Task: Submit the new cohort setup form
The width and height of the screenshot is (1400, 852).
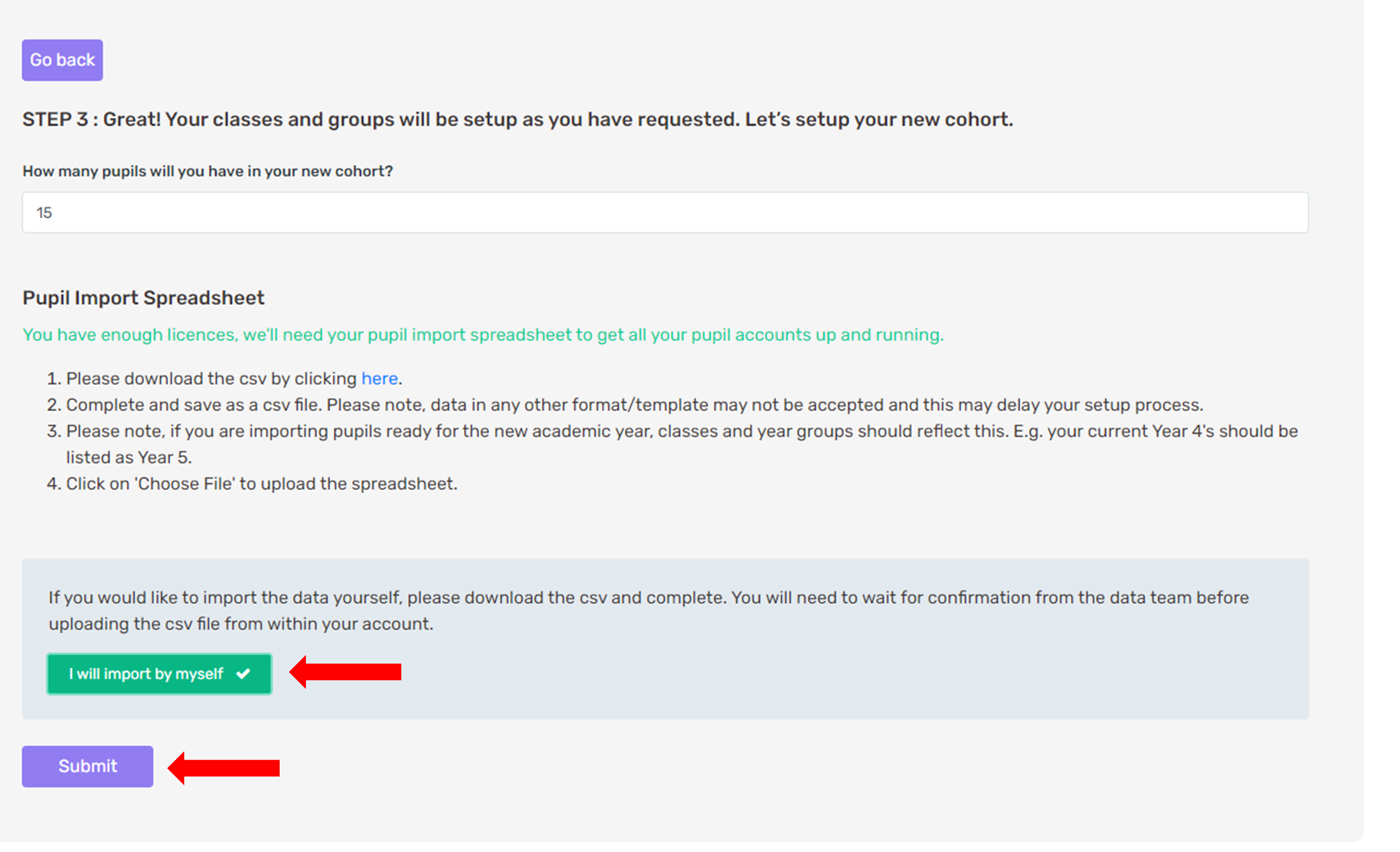Action: (x=88, y=766)
